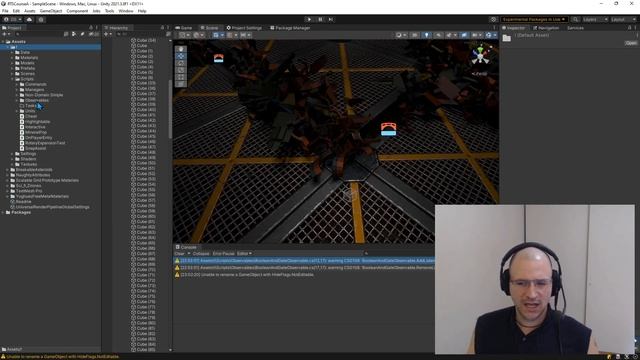The height and width of the screenshot is (360, 640).
Task: Open the Component menu
Action: [x=77, y=11]
